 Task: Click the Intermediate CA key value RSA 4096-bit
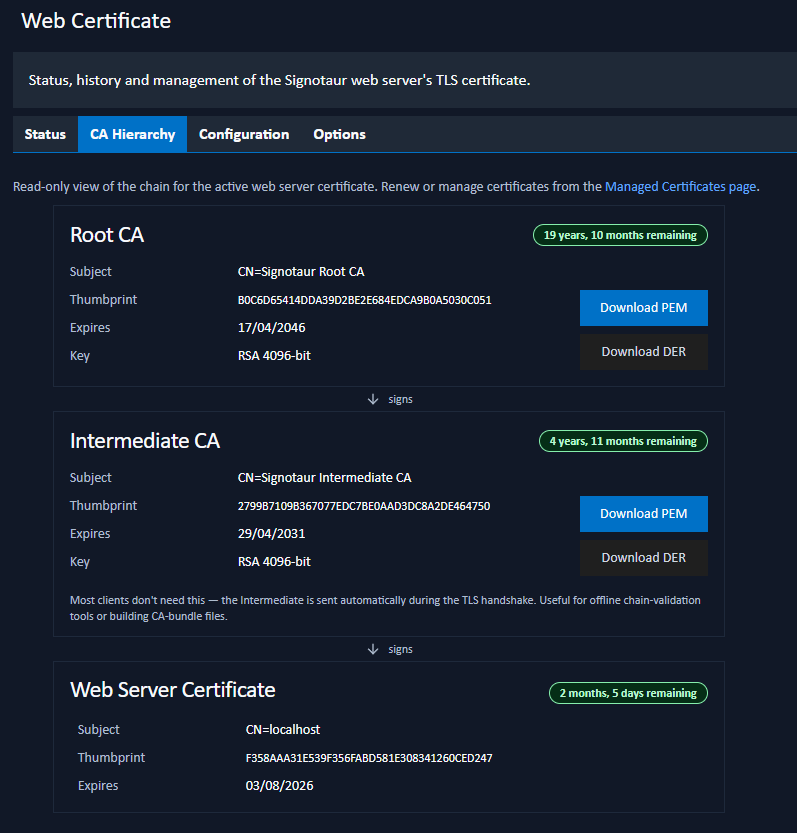pyautogui.click(x=274, y=562)
